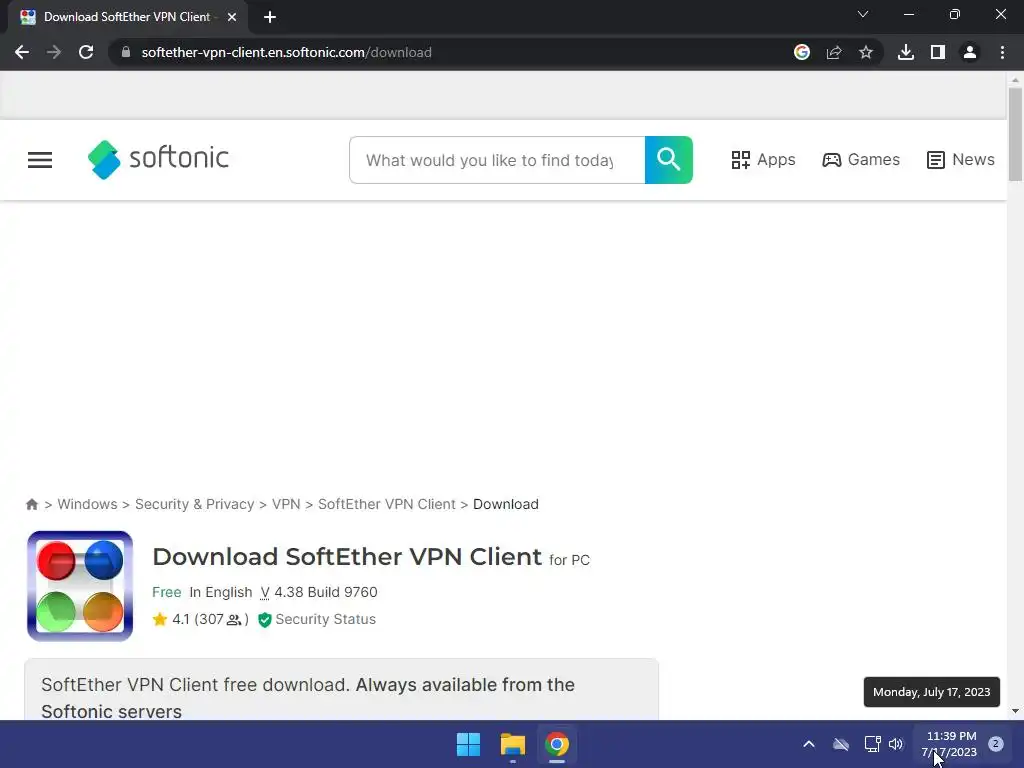The image size is (1024, 768).
Task: Open the taskbar clock and date
Action: pos(950,744)
